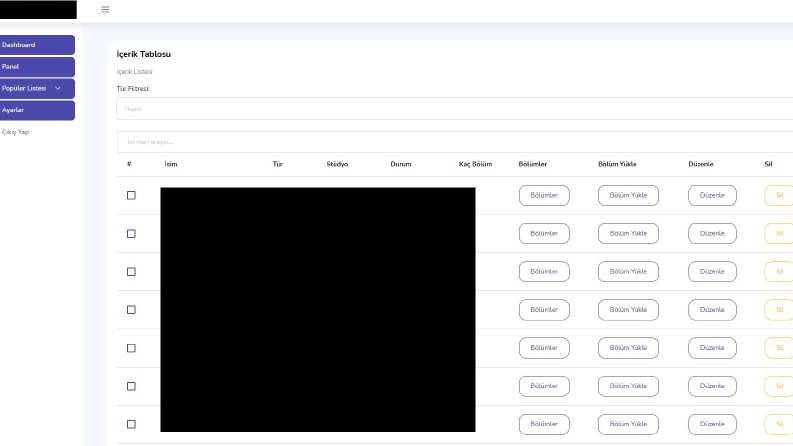The height and width of the screenshot is (446, 793).
Task: Click the Durum column header
Action: (401, 164)
